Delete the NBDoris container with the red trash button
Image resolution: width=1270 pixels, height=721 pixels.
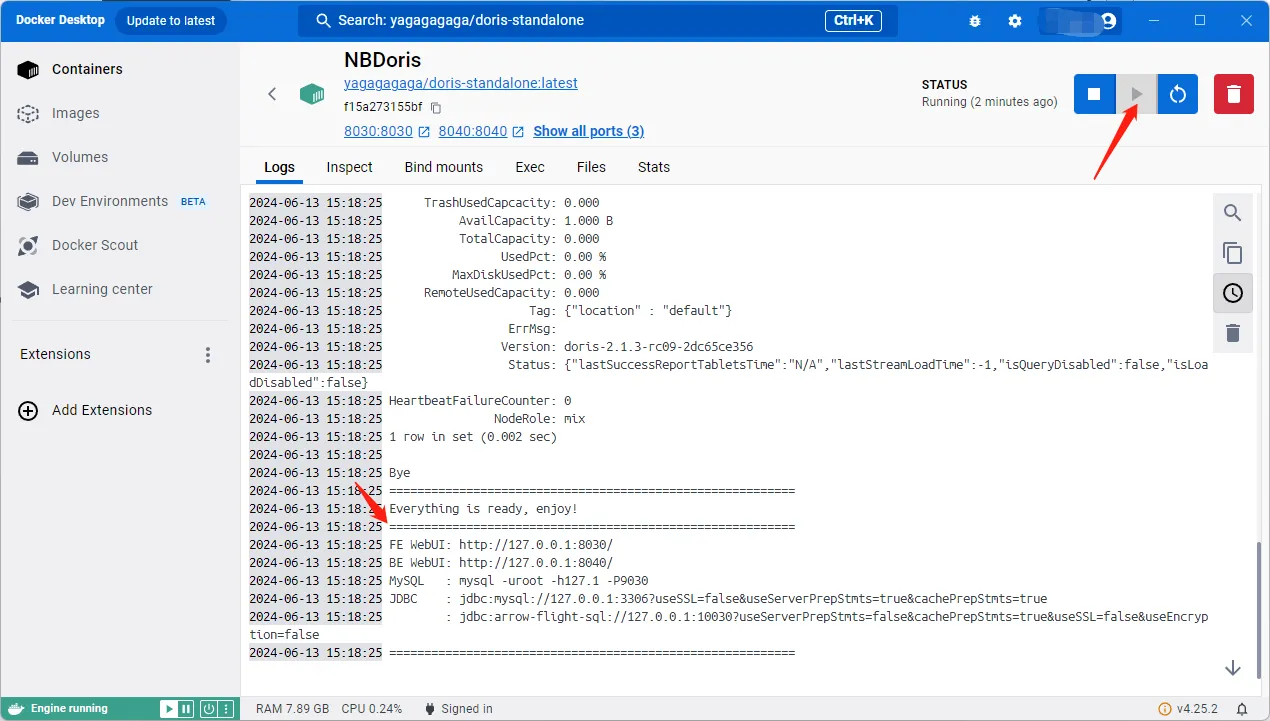(x=1234, y=94)
